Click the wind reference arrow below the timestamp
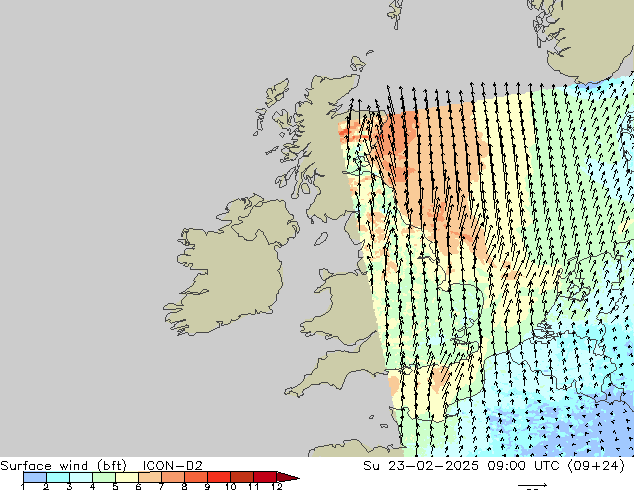 click(533, 485)
